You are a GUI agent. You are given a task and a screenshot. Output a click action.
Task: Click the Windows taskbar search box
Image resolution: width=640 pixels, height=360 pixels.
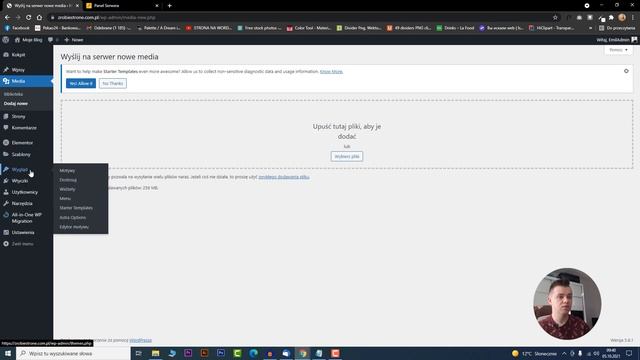73,353
